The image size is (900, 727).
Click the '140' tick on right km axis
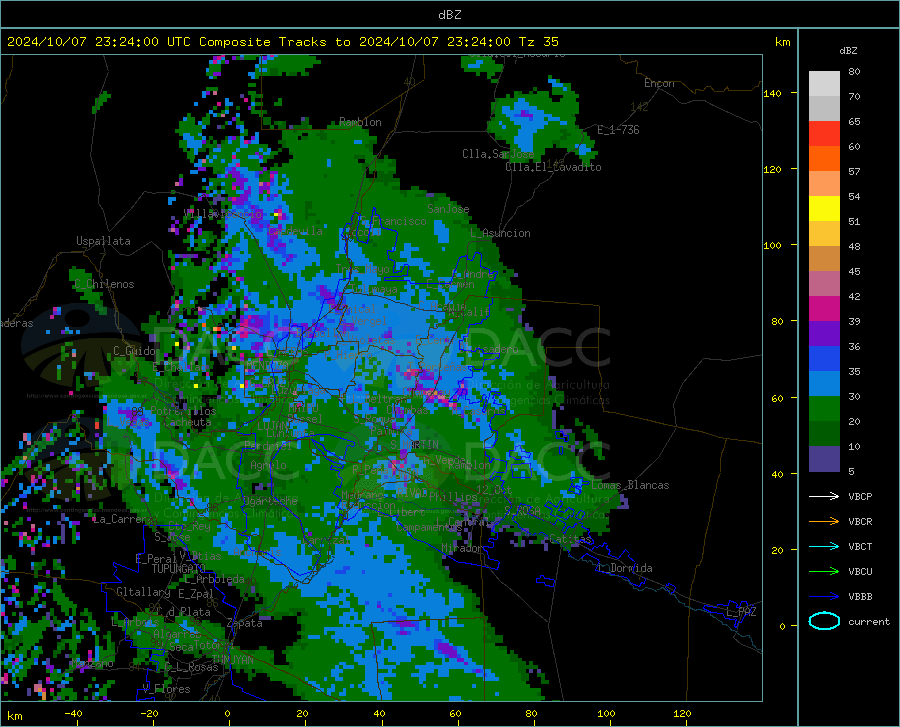773,93
